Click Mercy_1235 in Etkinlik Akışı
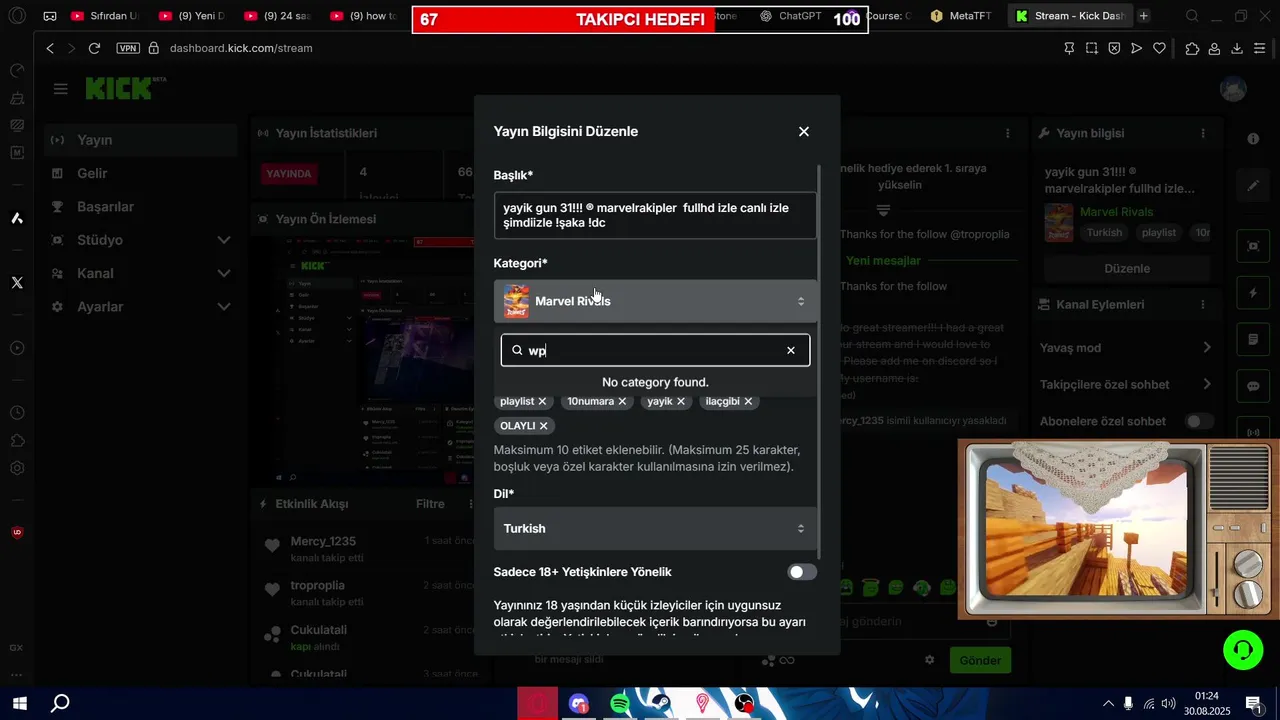Screen dimensions: 1280x720 click(x=323, y=541)
